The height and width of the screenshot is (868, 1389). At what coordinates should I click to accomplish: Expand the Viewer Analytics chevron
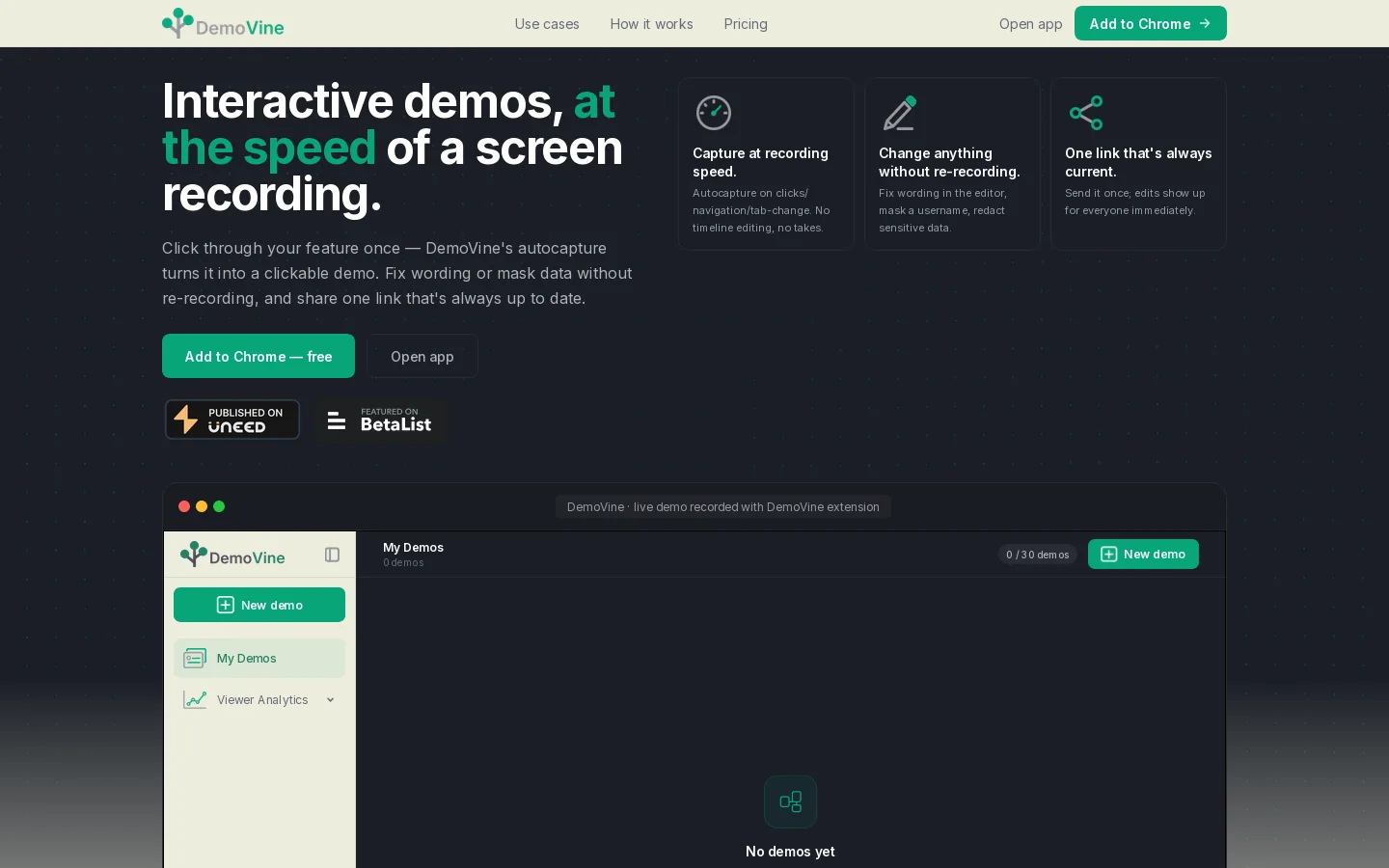click(x=330, y=700)
